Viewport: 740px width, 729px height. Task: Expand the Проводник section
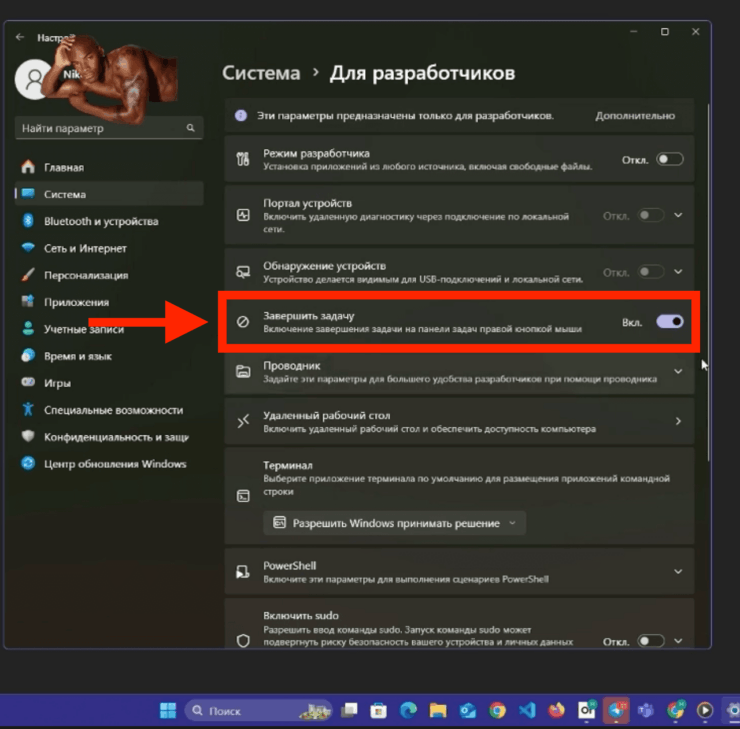click(678, 371)
